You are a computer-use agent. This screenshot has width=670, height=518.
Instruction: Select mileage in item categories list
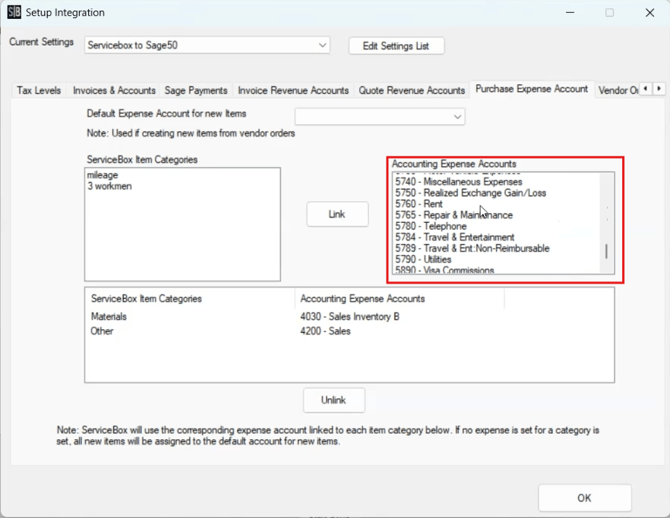click(103, 175)
